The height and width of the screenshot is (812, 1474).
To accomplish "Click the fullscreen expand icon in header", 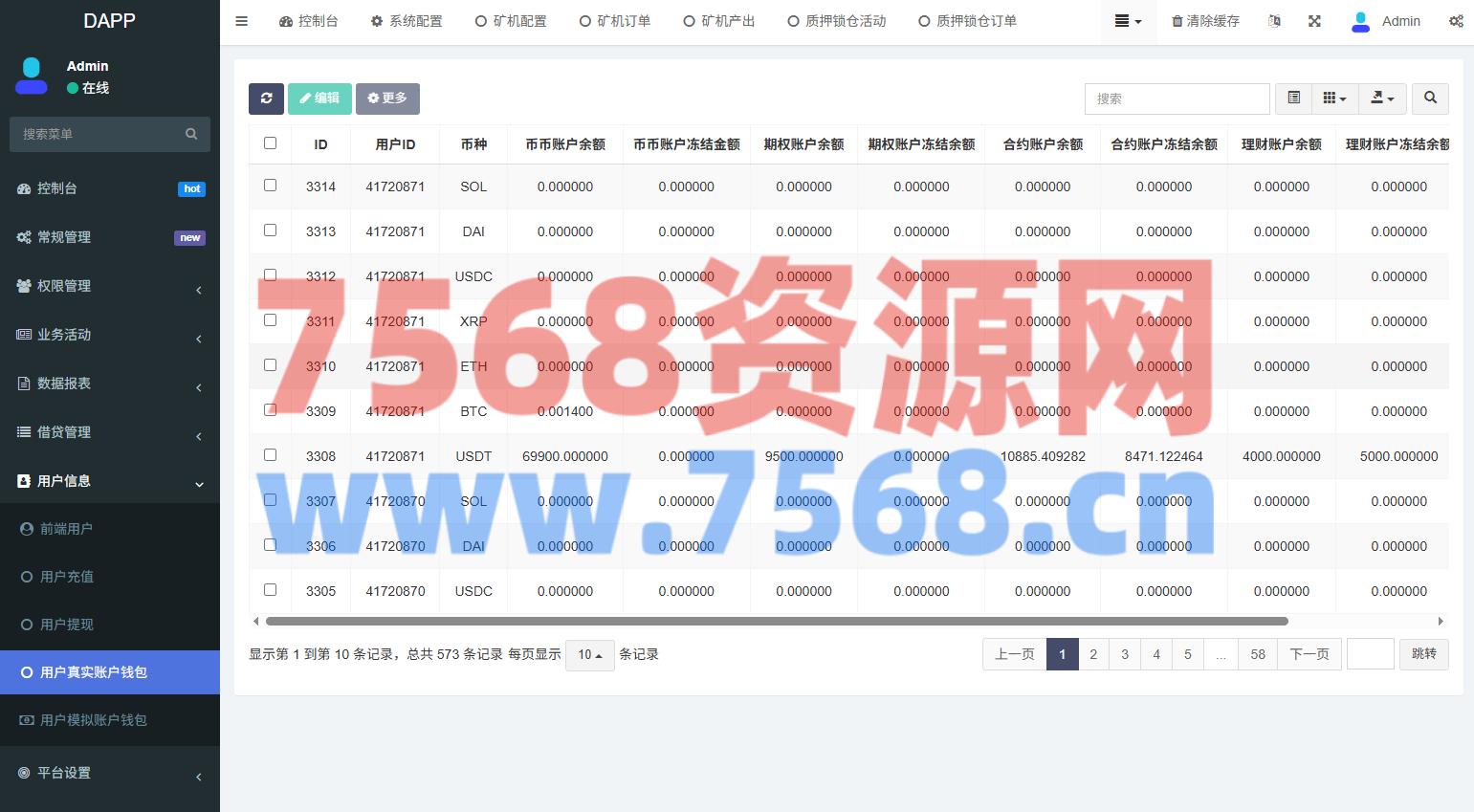I will click(x=1314, y=21).
